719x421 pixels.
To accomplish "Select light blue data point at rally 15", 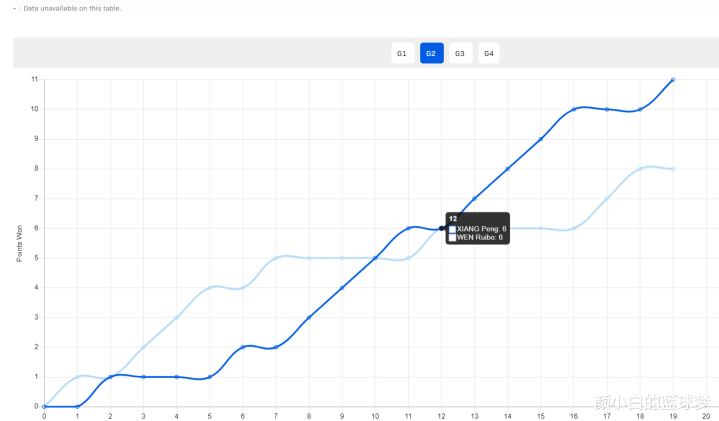I will (x=541, y=228).
